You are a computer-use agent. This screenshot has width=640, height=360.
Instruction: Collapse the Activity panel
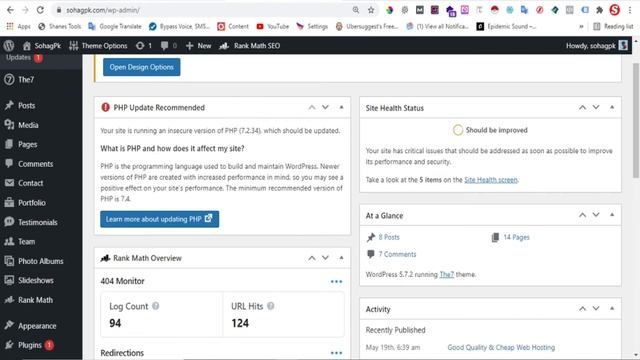[612, 309]
